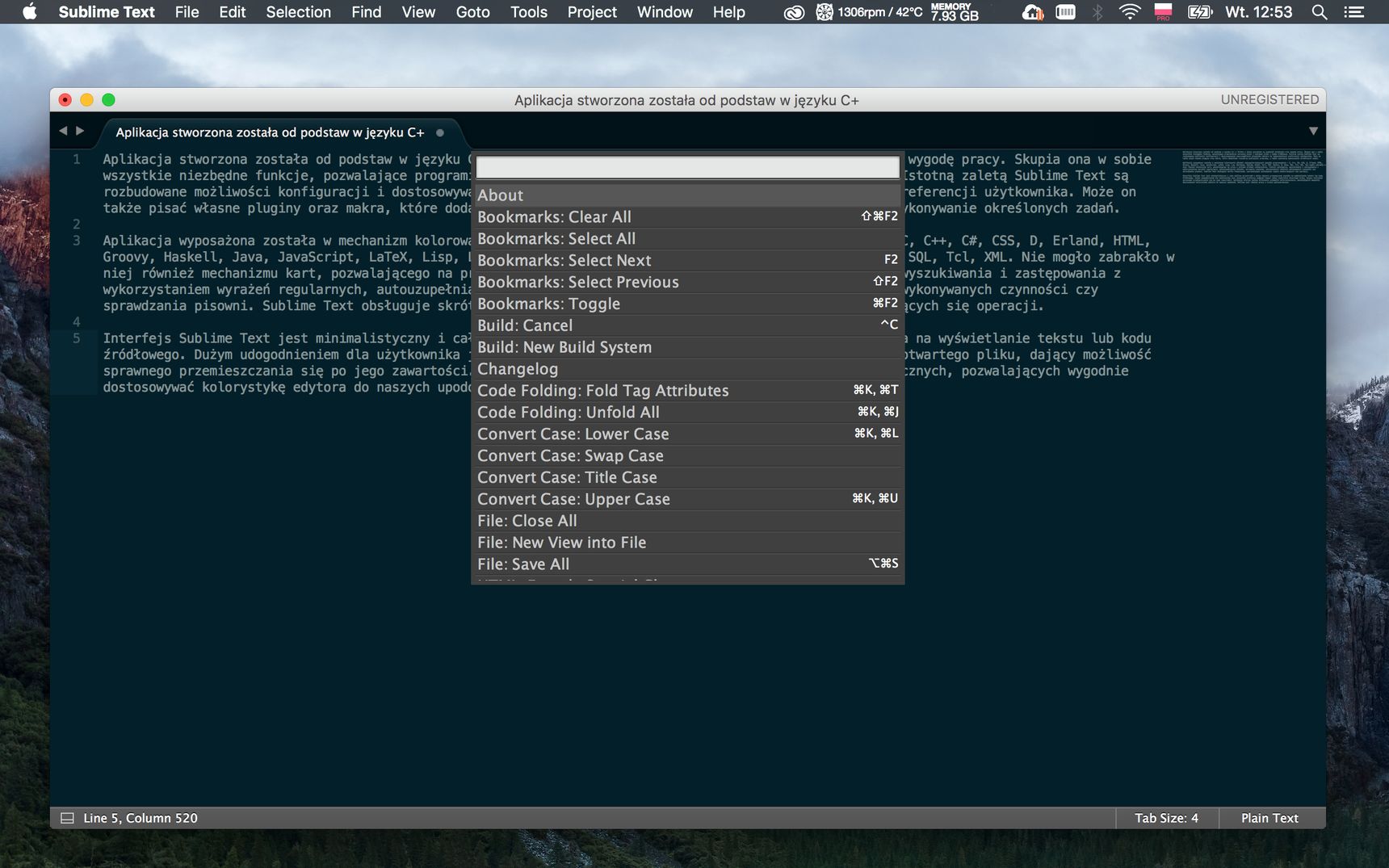
Task: Open the Help menu
Action: 728,12
